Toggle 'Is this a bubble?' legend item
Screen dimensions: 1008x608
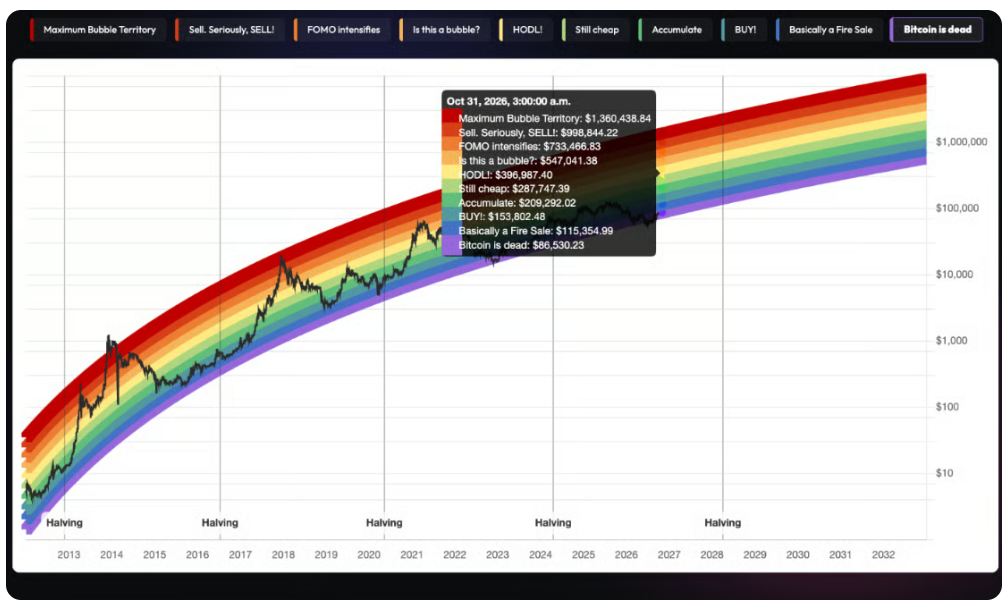(444, 30)
